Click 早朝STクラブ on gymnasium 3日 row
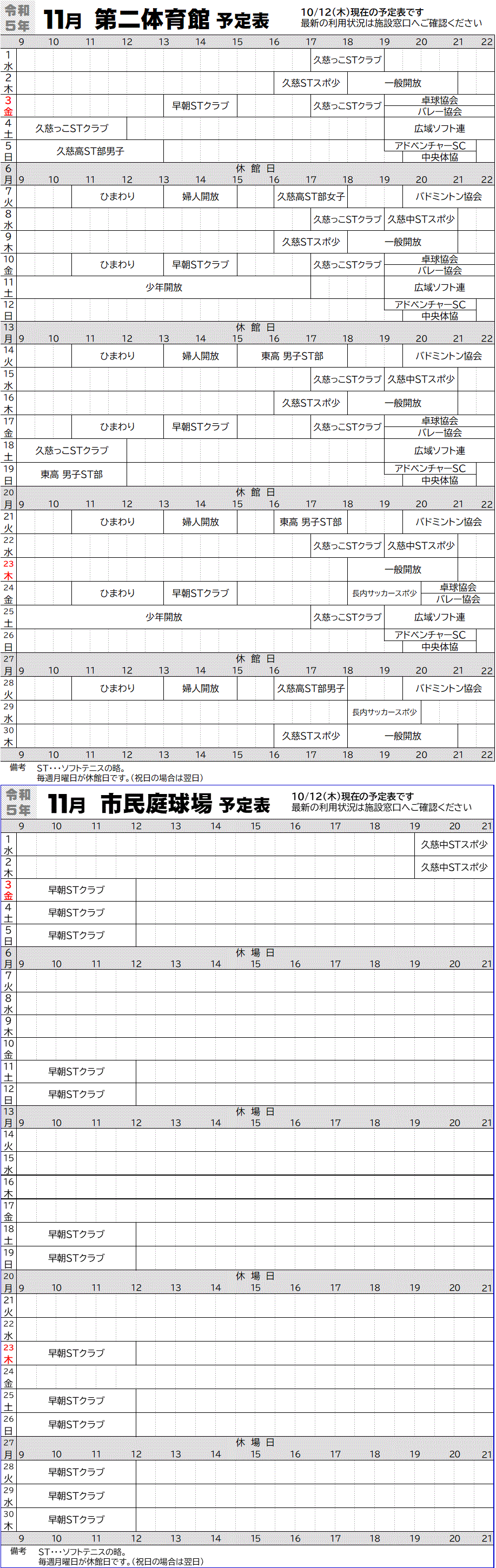The width and height of the screenshot is (496, 1568). tap(201, 105)
